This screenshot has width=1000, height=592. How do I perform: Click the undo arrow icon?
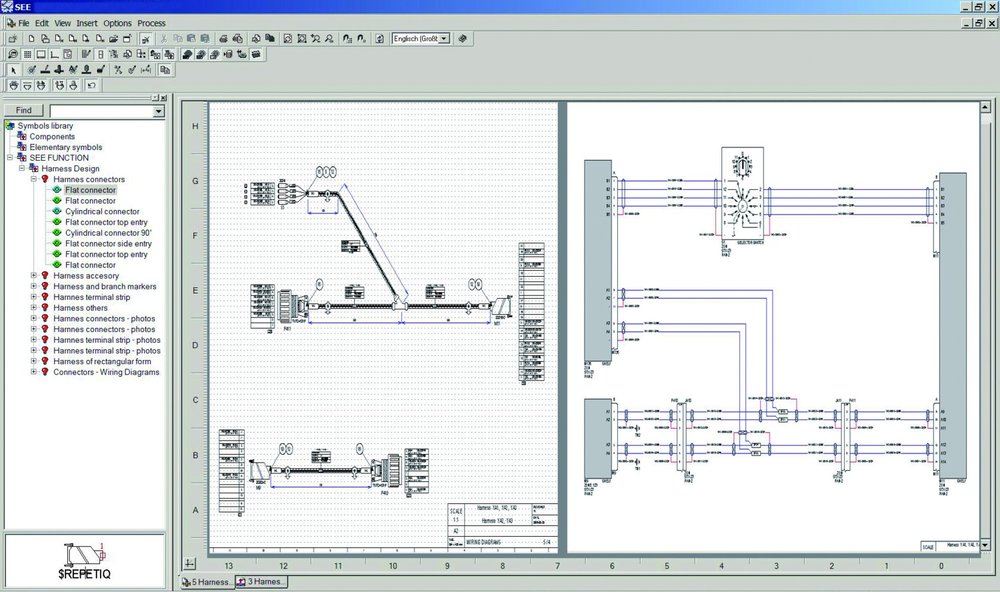91,85
